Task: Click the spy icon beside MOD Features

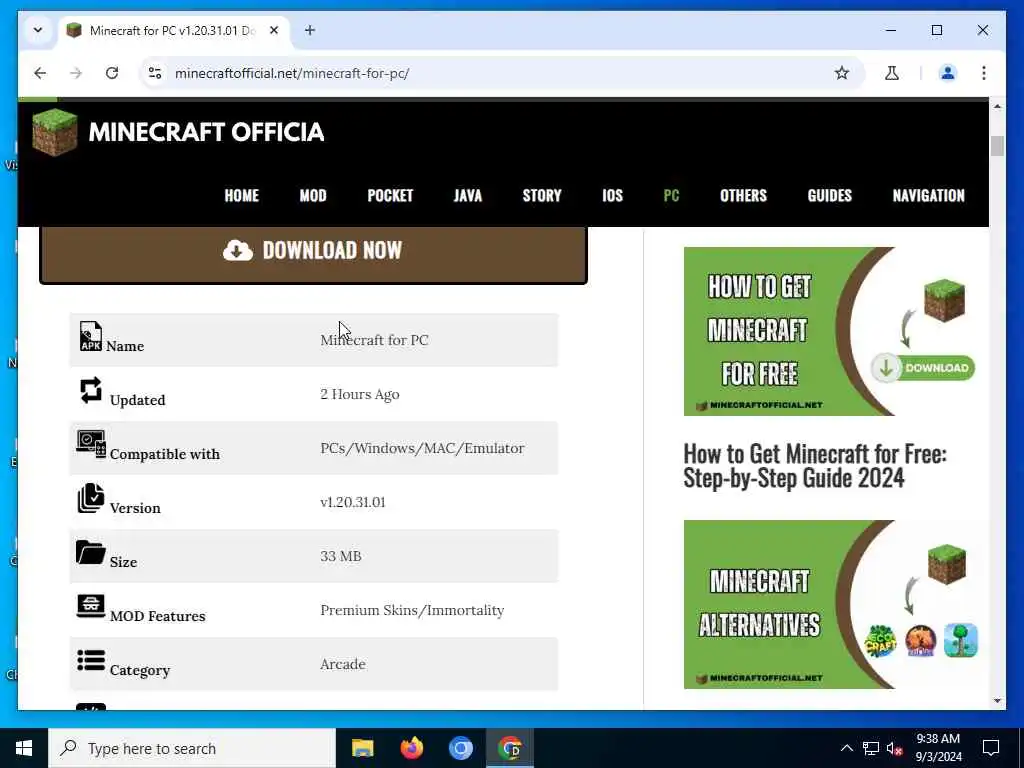Action: pyautogui.click(x=91, y=606)
